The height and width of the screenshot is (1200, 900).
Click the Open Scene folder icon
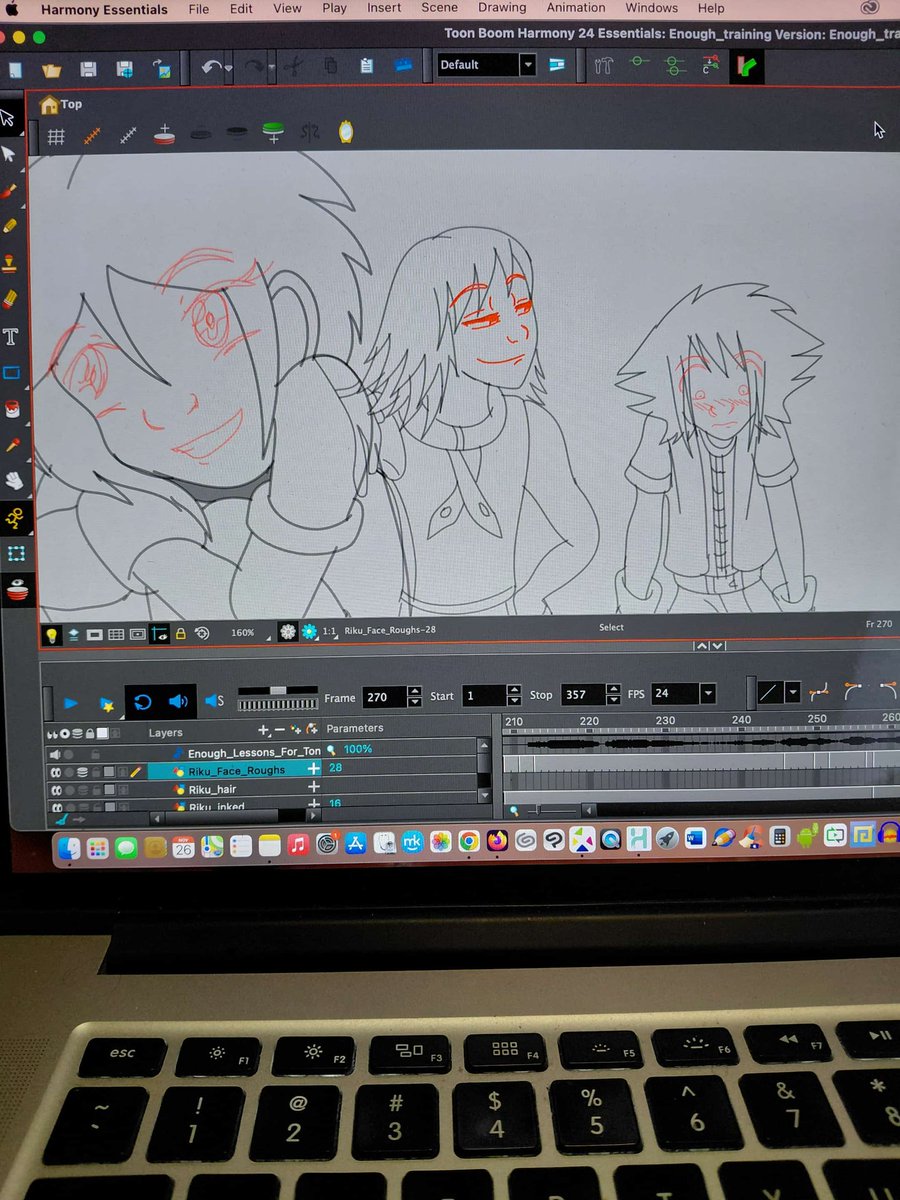pos(52,69)
